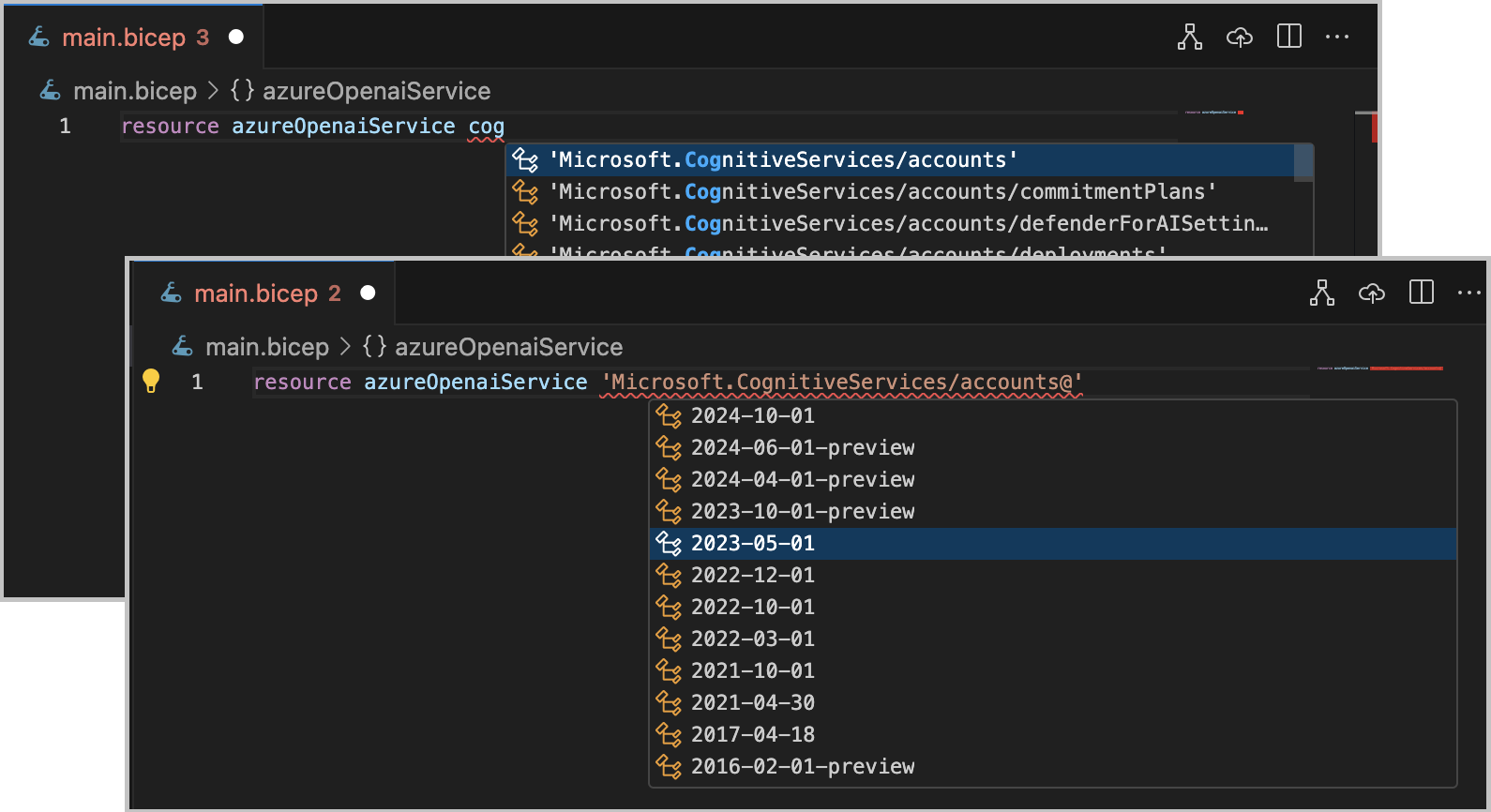Choose API version 2021-04-30
Screen dimensions: 1491x812
(1053, 703)
